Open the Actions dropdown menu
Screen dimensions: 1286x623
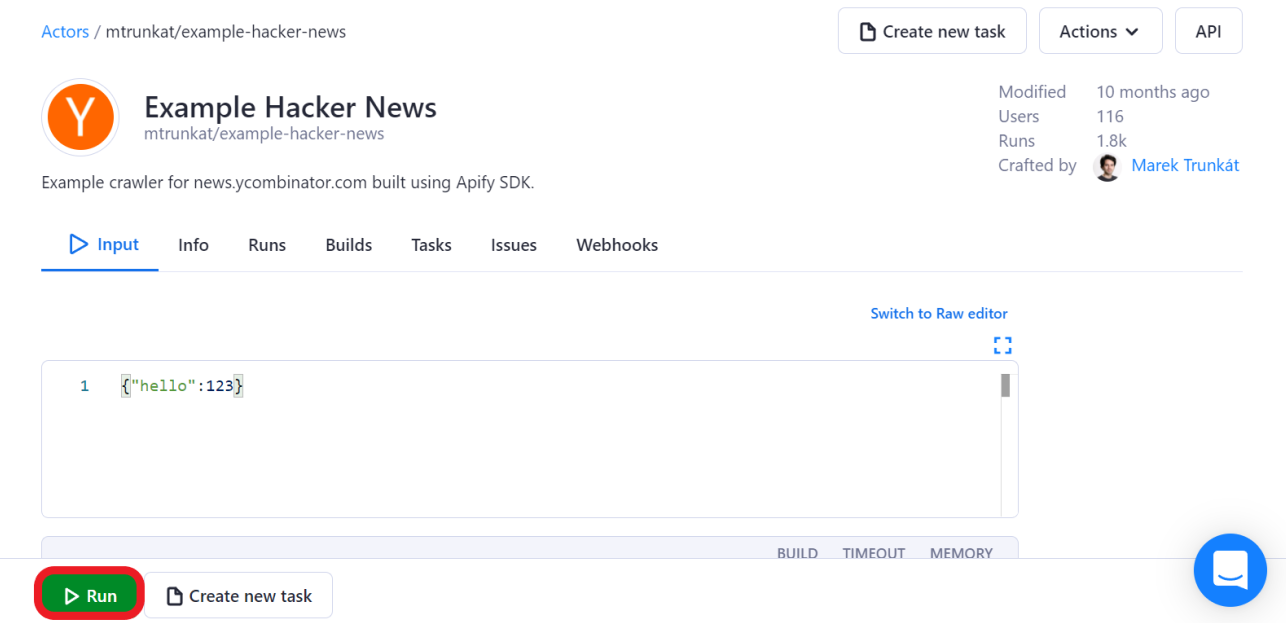pos(1100,31)
